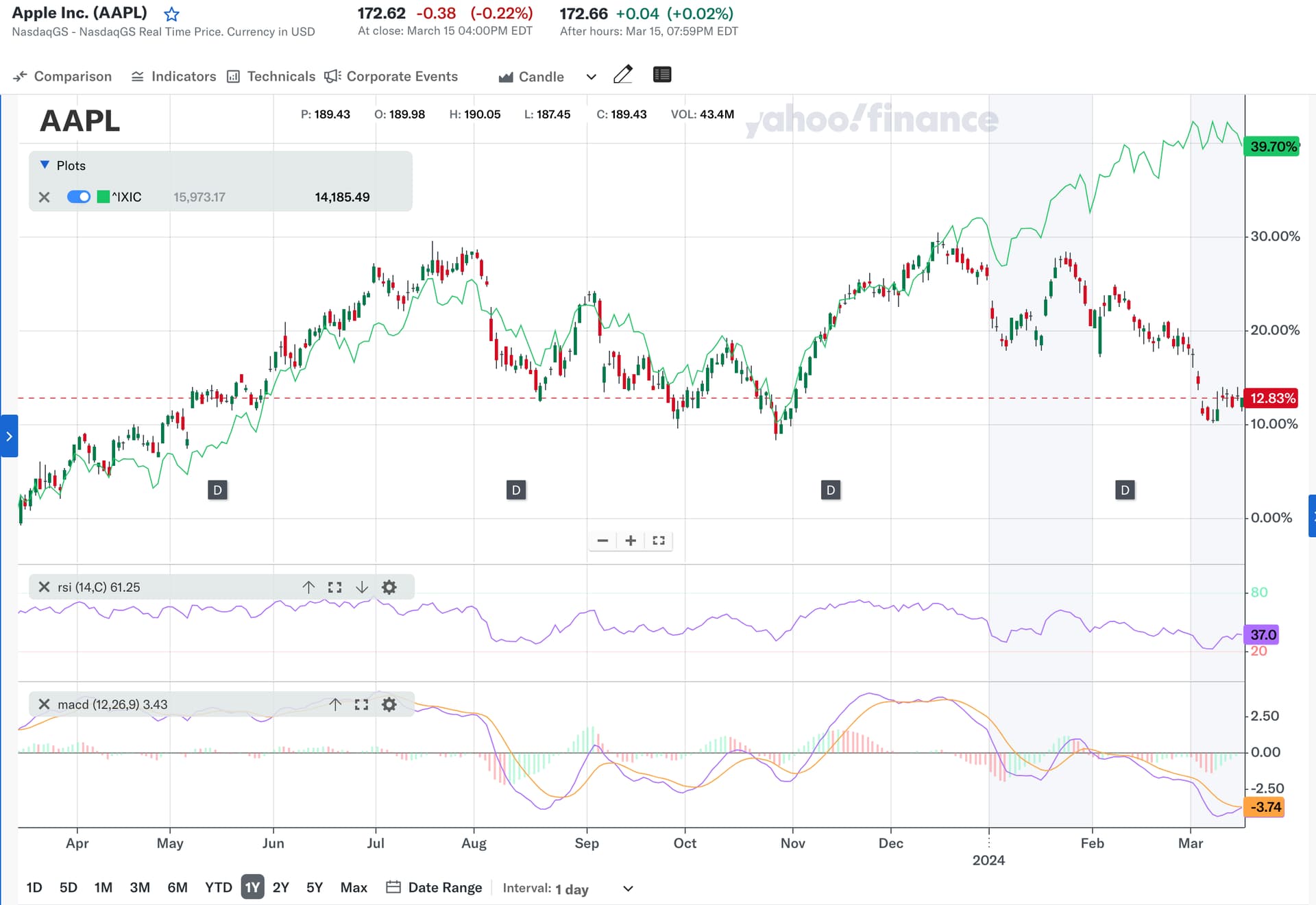Open the Date Range picker
The image size is (1316, 905).
(435, 888)
